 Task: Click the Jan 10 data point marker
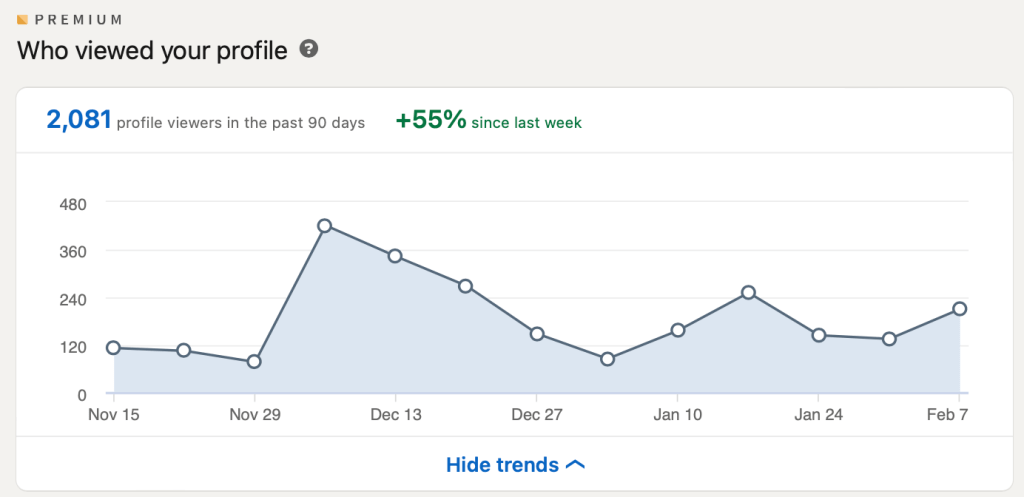(x=678, y=330)
